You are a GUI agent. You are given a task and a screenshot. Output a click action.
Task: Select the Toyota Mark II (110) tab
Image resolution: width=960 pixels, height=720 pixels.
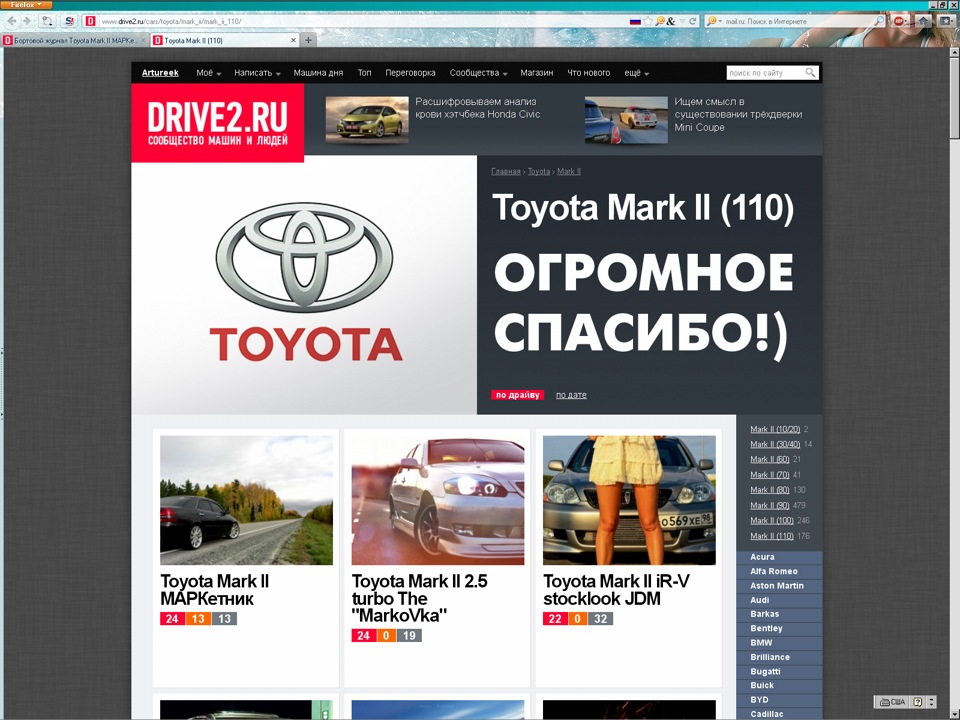point(224,40)
